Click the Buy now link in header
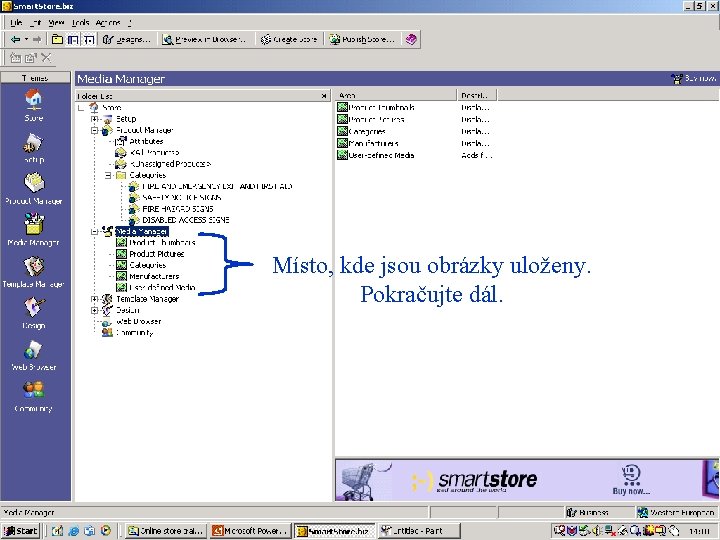The width and height of the screenshot is (720, 540). (694, 79)
